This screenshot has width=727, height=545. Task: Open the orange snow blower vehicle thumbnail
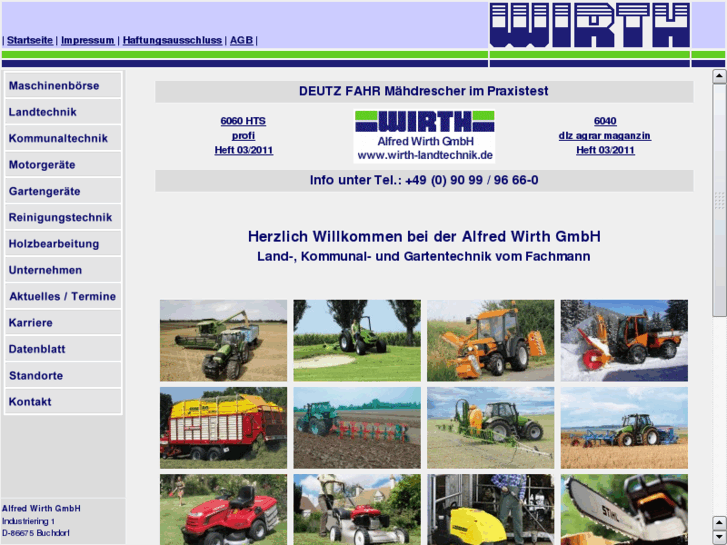pyautogui.click(x=624, y=340)
